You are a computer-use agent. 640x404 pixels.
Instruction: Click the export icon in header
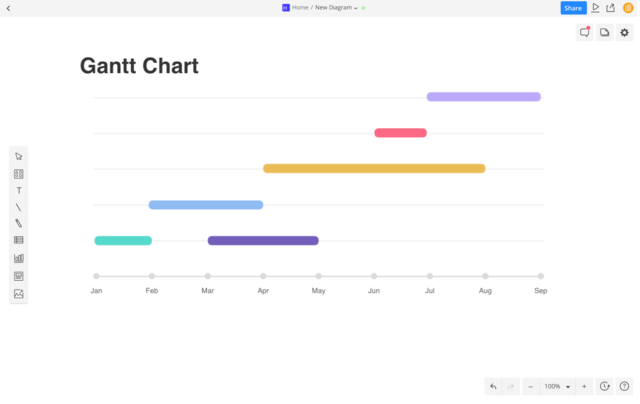tap(611, 8)
